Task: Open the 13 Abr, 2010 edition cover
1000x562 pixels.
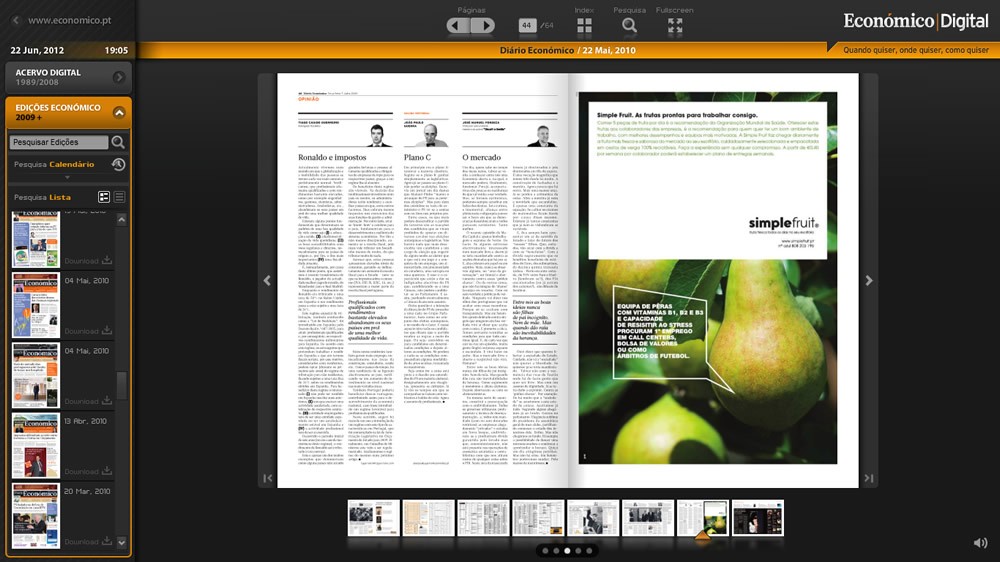Action: point(36,445)
